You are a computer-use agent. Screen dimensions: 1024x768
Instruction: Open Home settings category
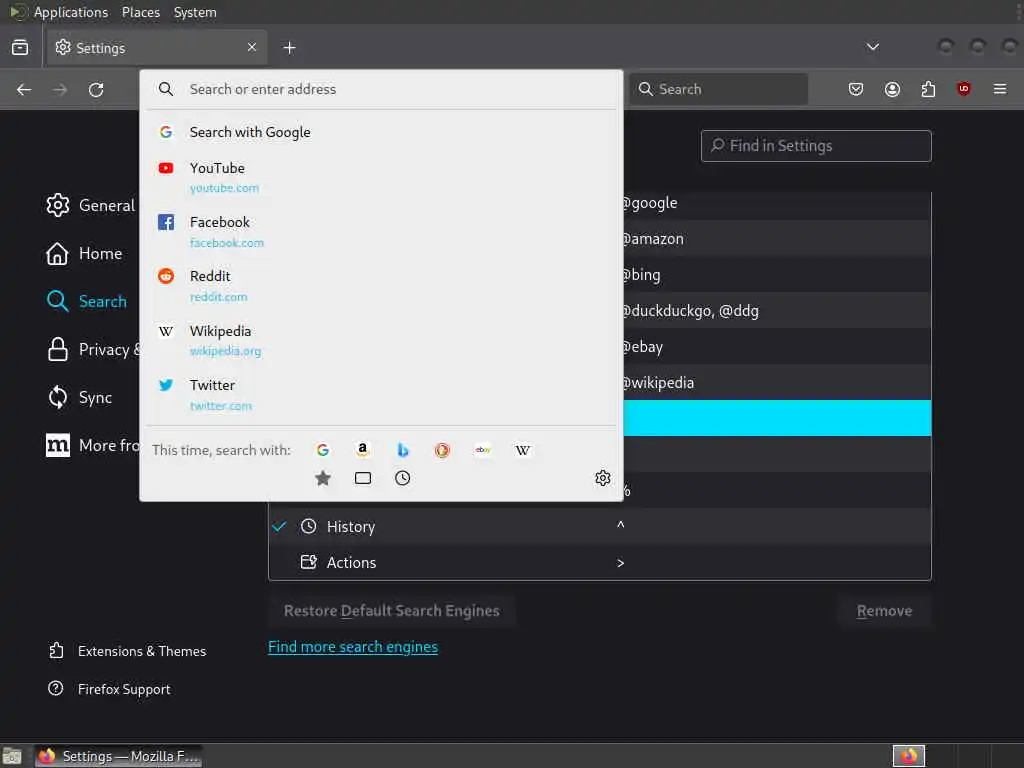(84, 253)
